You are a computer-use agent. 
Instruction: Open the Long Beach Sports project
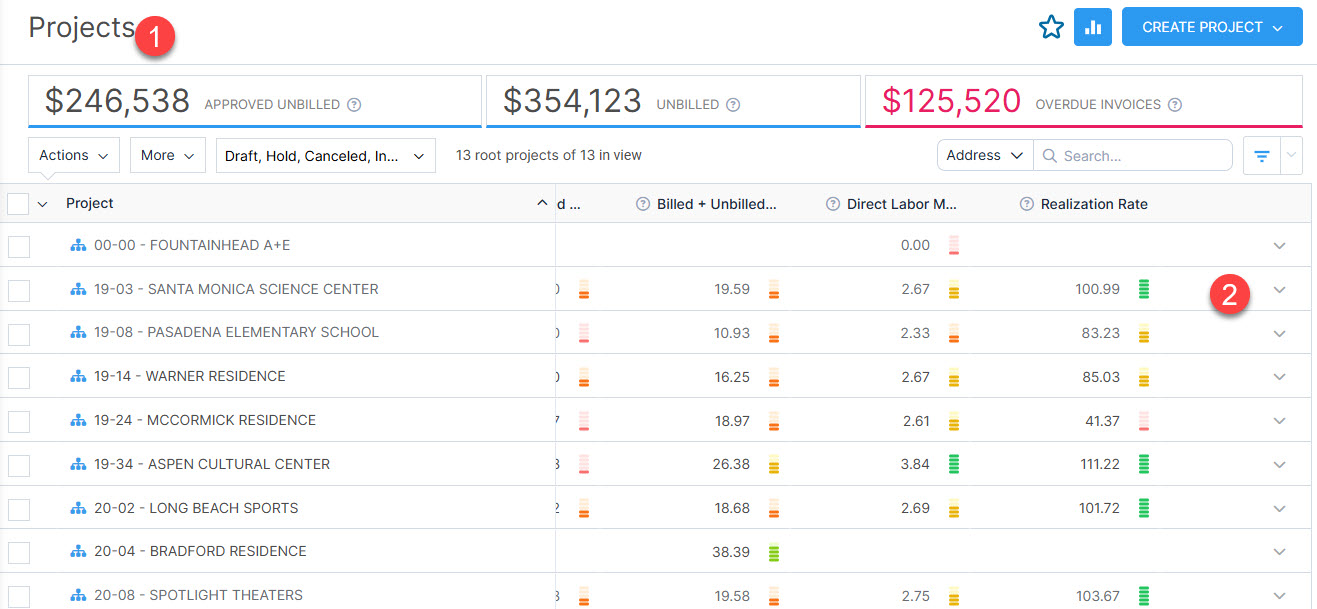pyautogui.click(x=223, y=508)
